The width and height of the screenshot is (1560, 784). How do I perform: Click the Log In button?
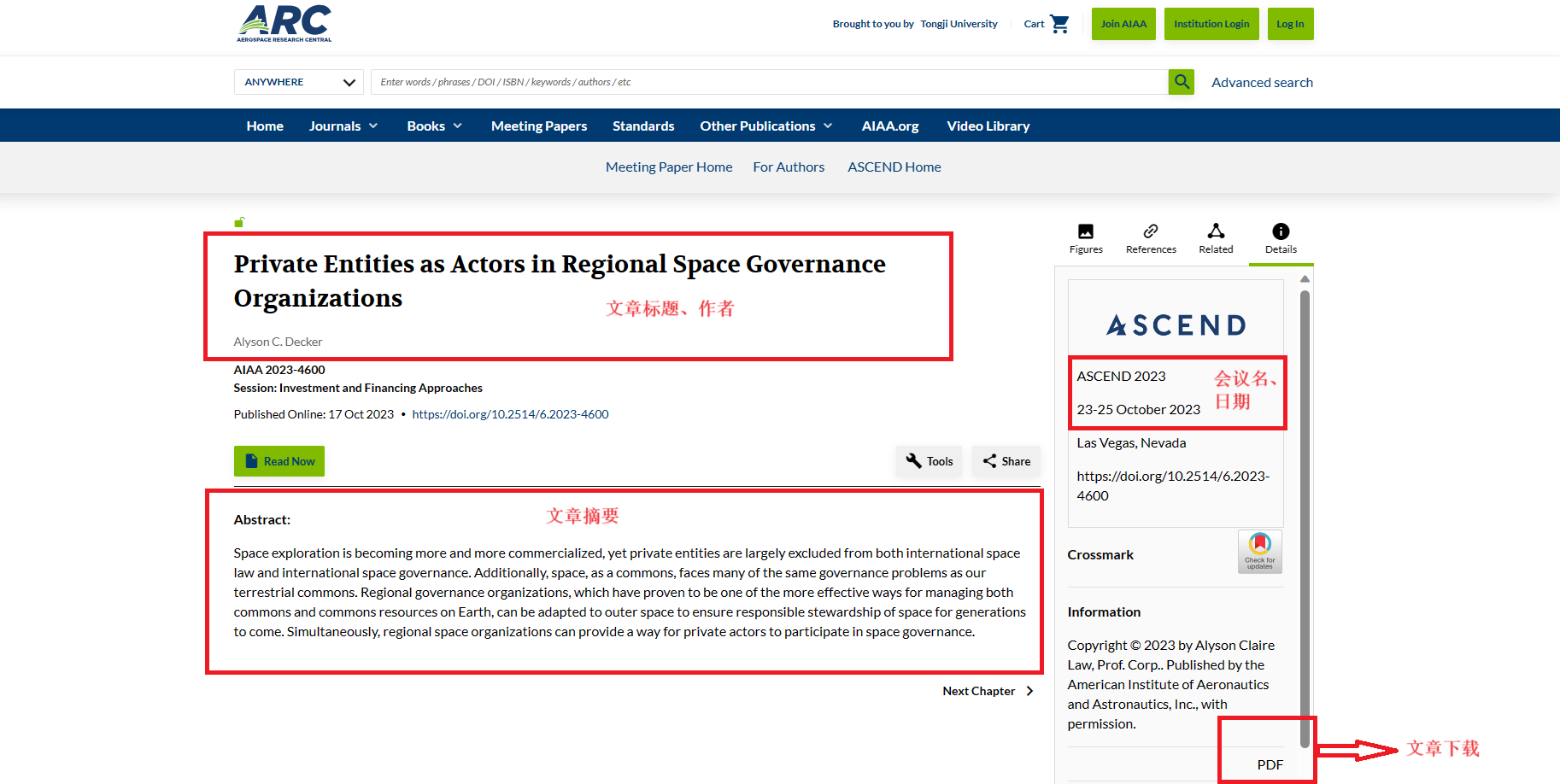pos(1290,24)
